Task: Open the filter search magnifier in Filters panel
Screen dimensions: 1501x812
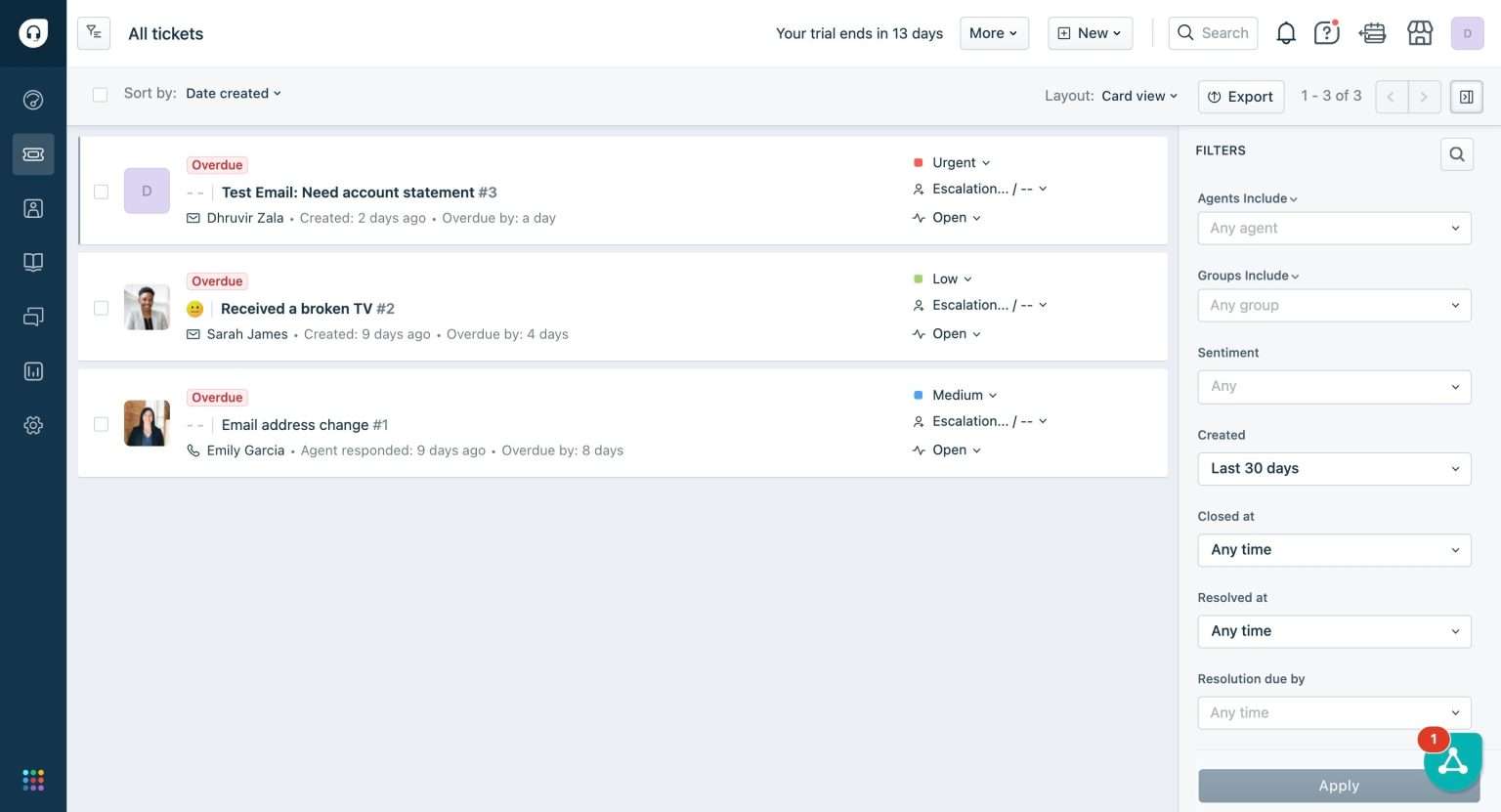Action: 1457,153
